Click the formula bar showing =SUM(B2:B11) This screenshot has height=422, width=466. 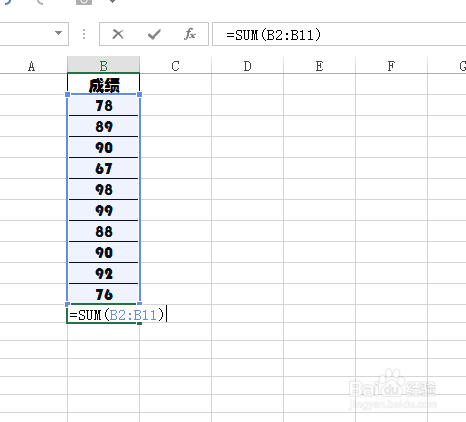pyautogui.click(x=339, y=34)
